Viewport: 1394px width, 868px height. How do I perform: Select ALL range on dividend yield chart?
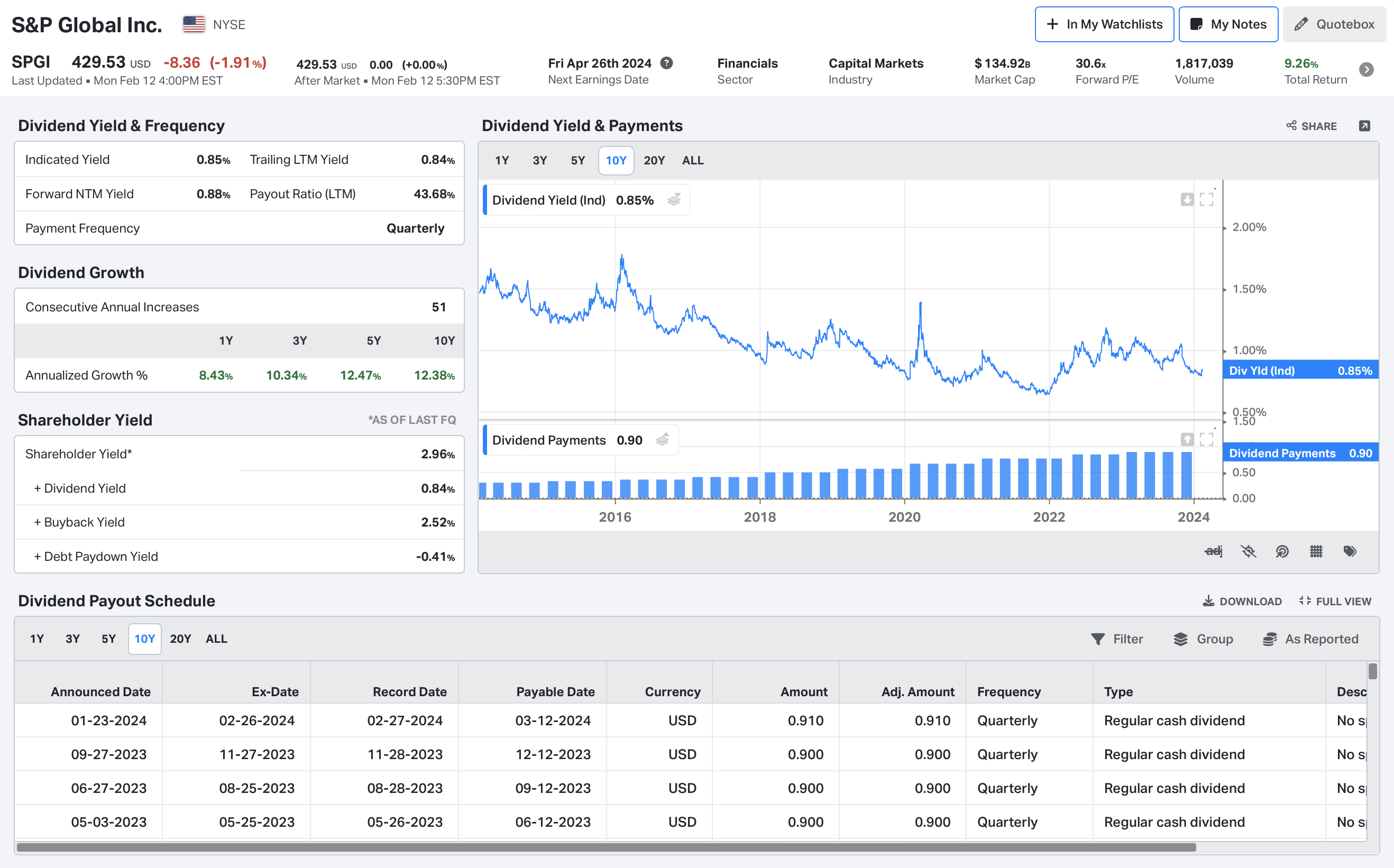tap(692, 161)
